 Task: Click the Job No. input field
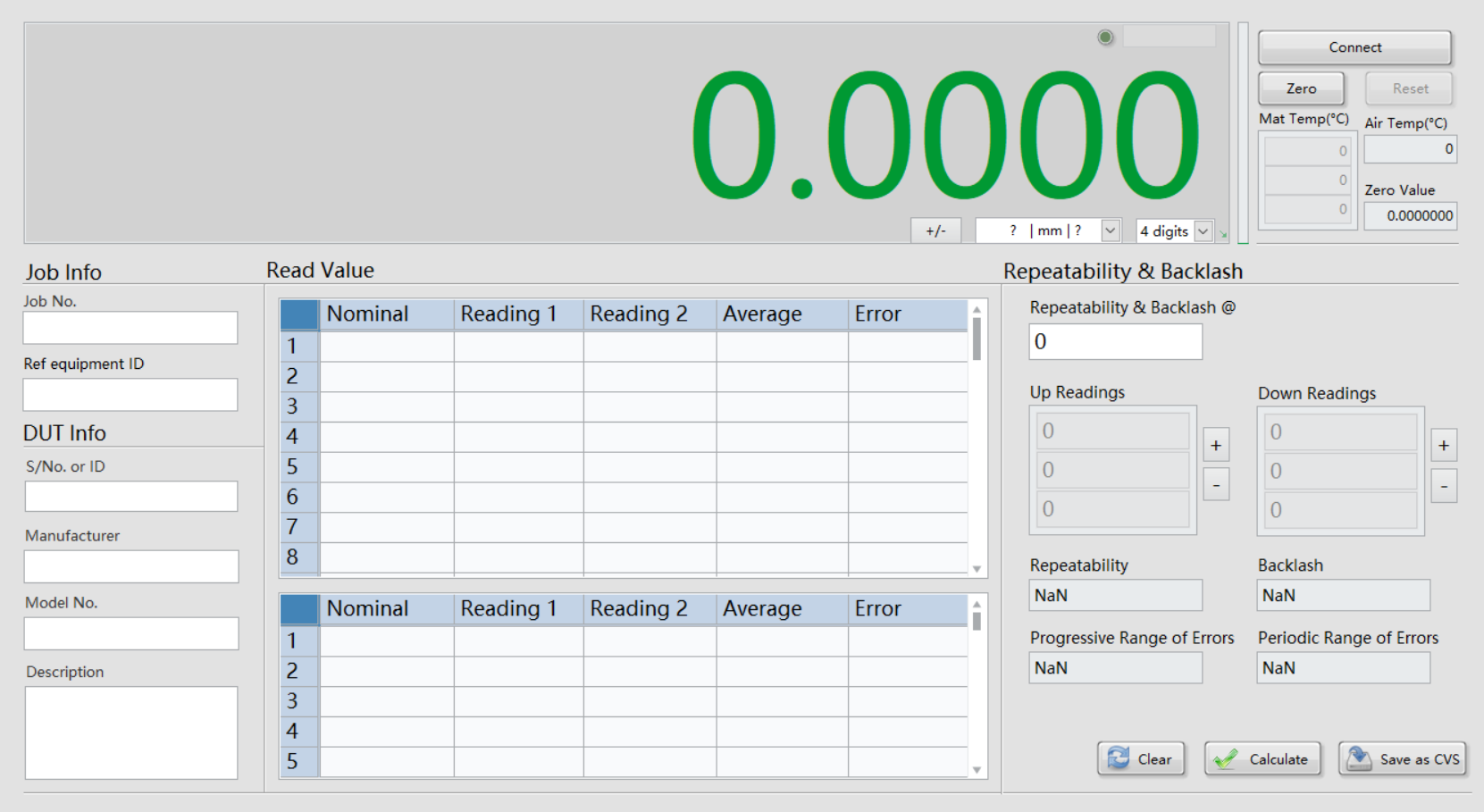point(130,328)
